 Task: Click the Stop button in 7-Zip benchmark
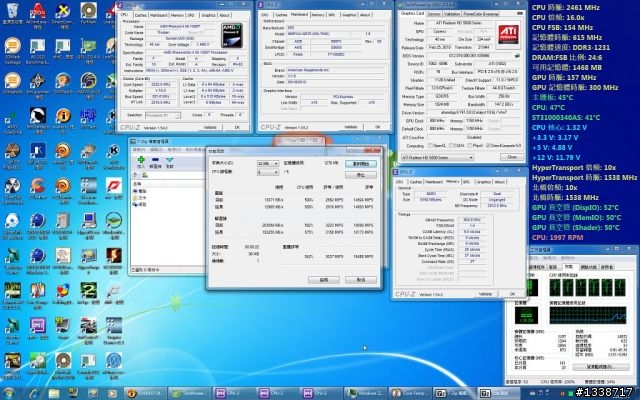pyautogui.click(x=361, y=175)
